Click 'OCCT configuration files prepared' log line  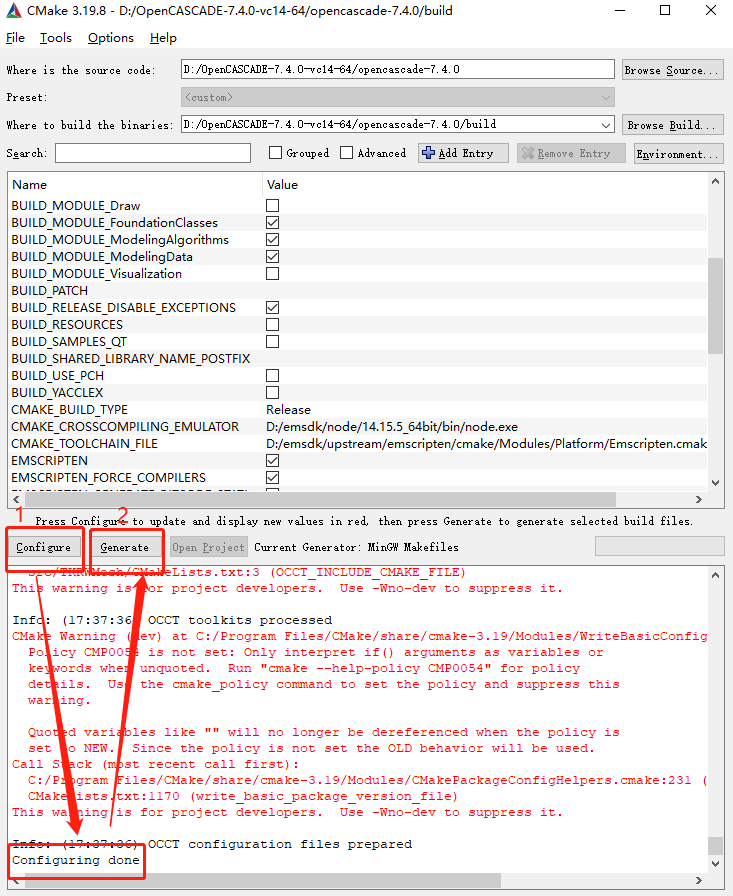coord(280,845)
